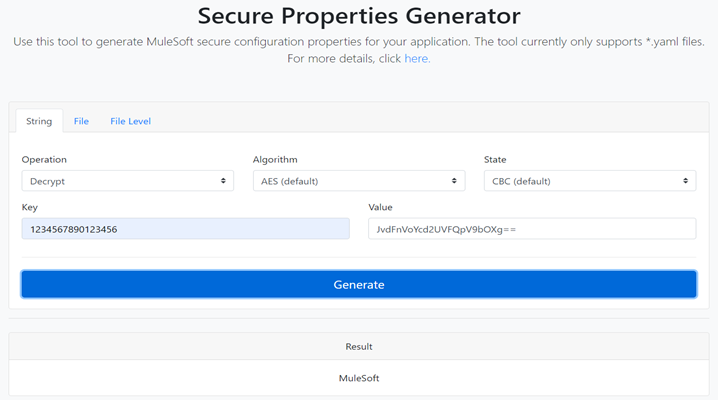Expand the Algorithm dropdown showing AES (default)
Screen dimensions: 718x400
pyautogui.click(x=358, y=181)
